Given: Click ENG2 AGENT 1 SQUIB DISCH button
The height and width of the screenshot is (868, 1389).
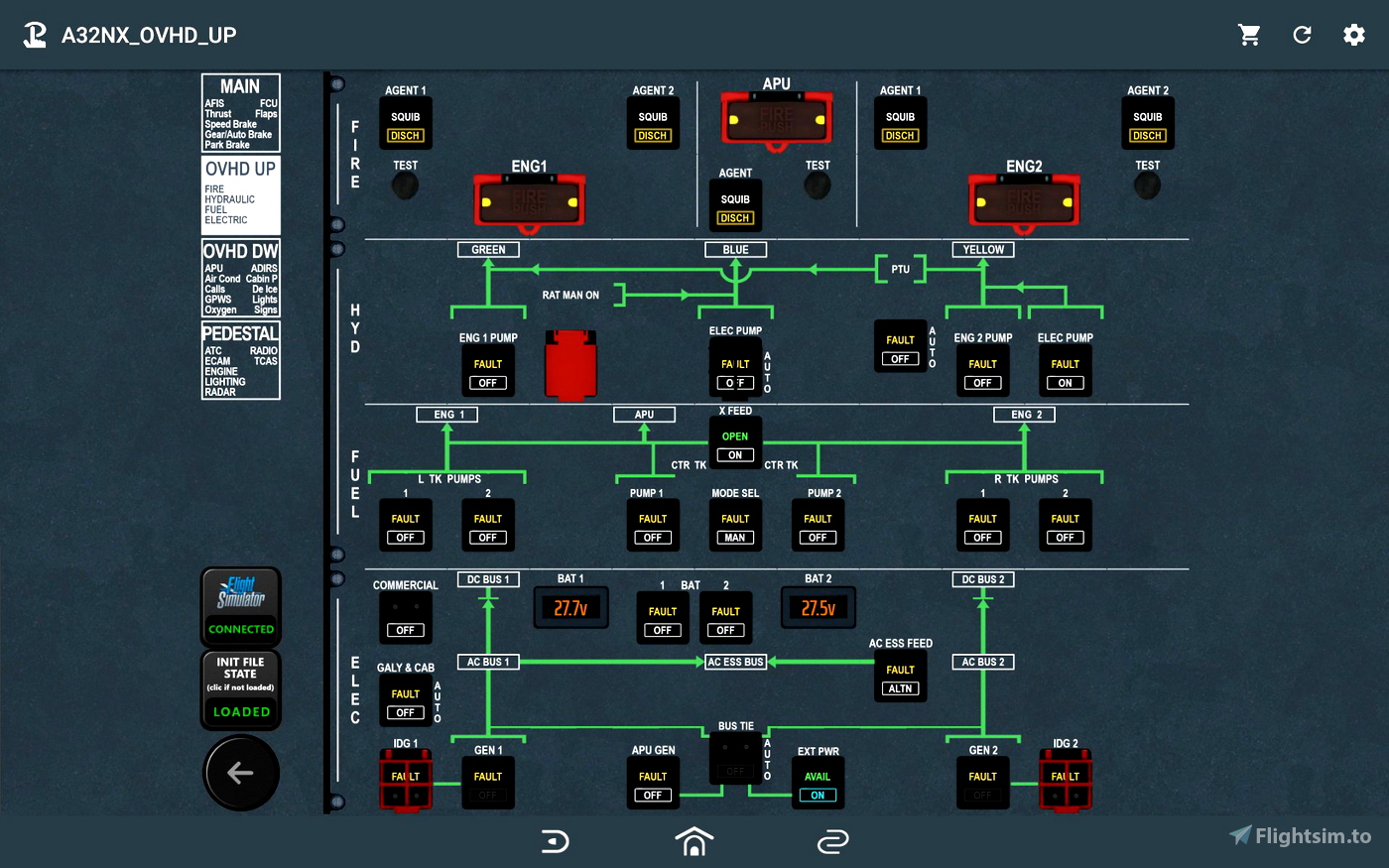Looking at the screenshot, I should (900, 124).
